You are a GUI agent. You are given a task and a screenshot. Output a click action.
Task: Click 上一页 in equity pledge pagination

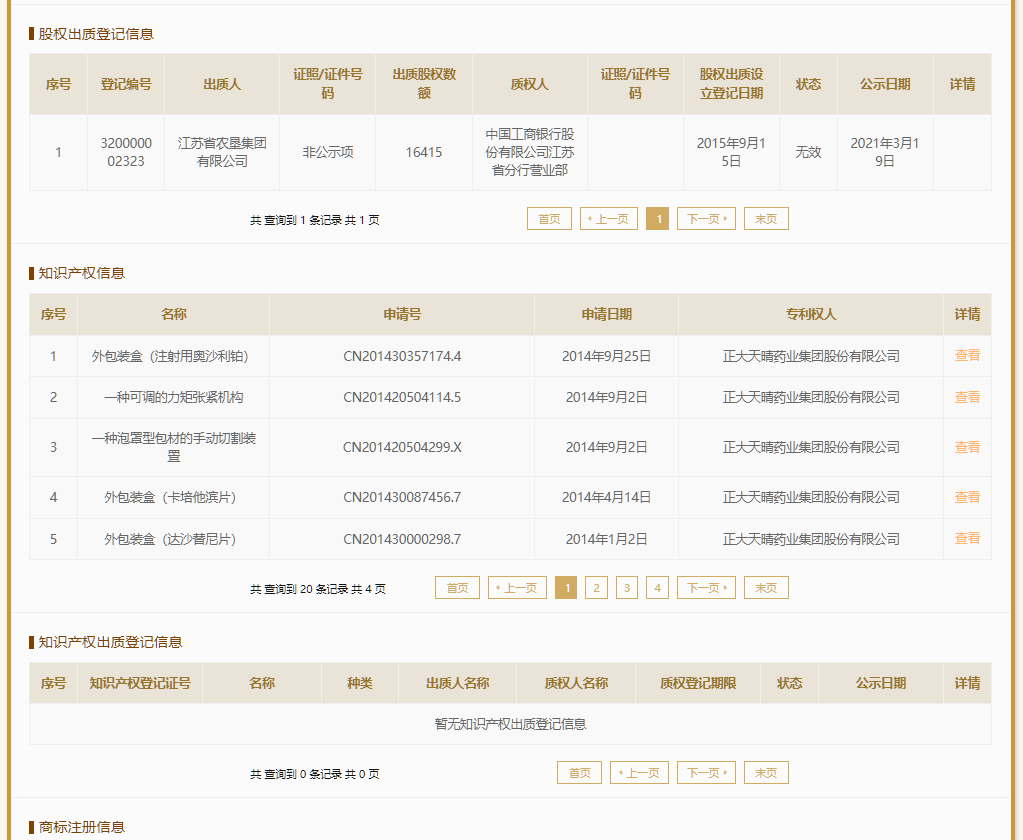(609, 219)
